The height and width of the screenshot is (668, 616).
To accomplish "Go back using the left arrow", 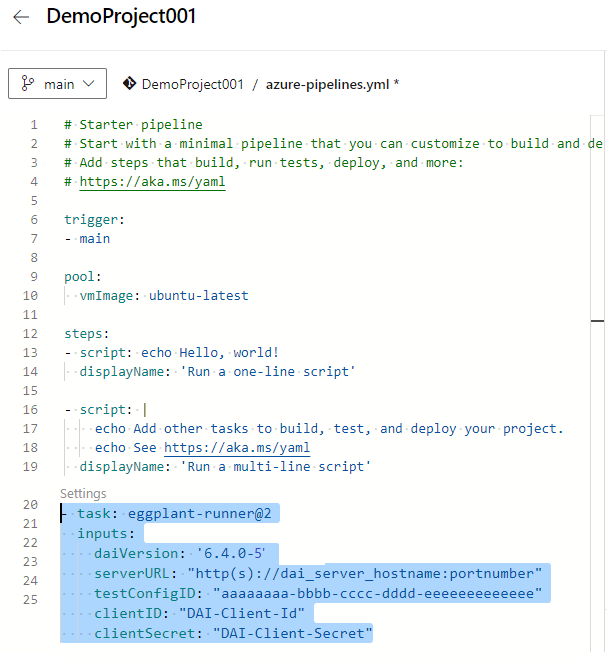I will 21,17.
